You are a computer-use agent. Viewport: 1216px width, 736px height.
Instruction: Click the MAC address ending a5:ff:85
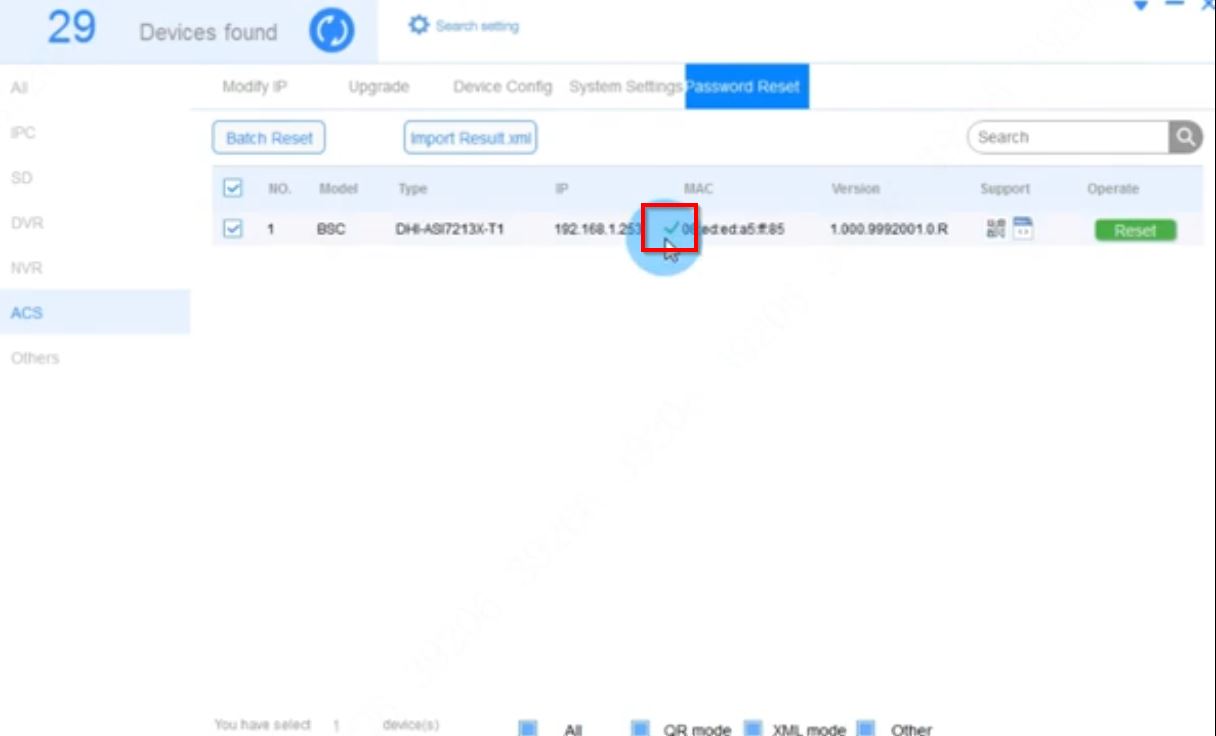click(733, 229)
